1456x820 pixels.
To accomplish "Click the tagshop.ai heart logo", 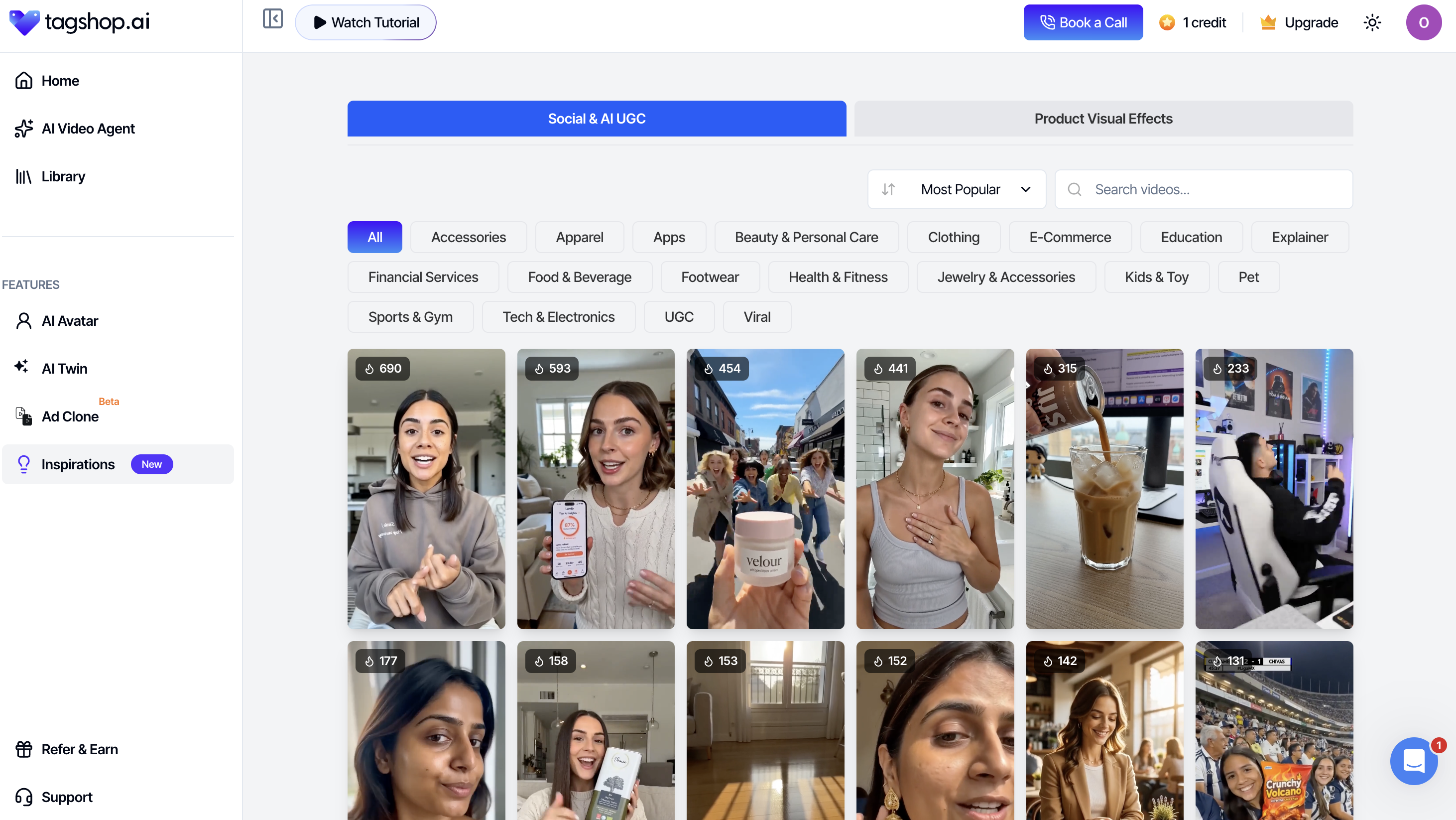I will click(x=24, y=22).
